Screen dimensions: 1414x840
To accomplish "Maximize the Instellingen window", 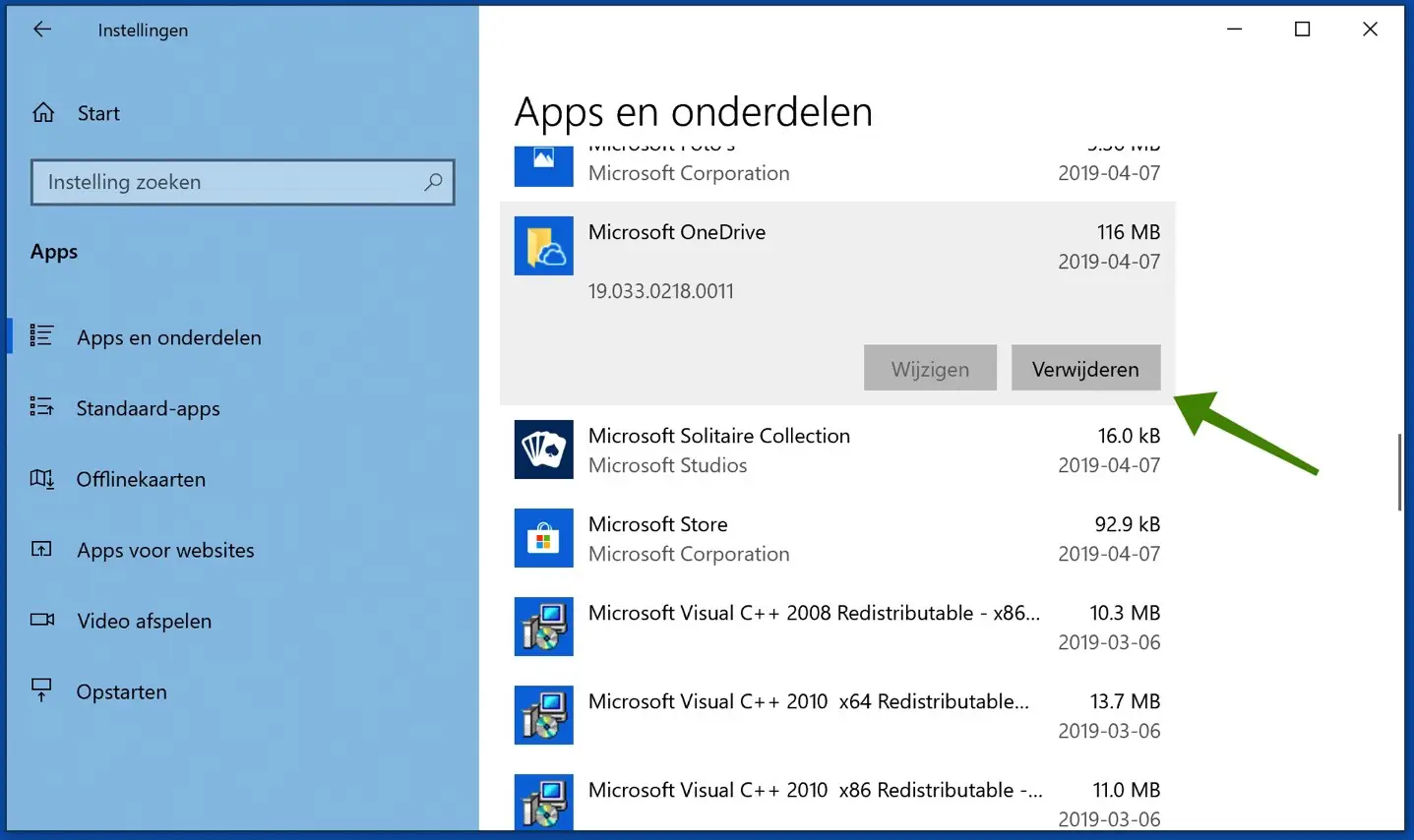I will point(1302,30).
